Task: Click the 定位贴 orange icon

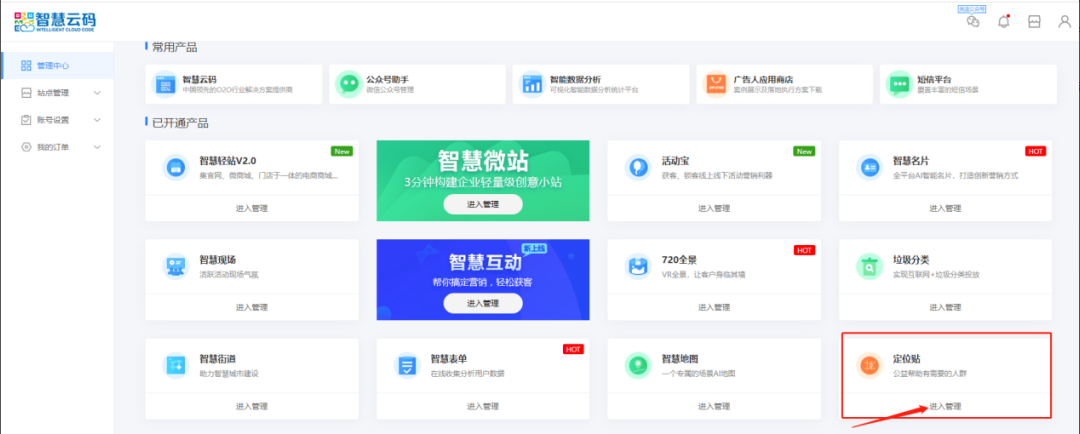Action: pyautogui.click(x=867, y=365)
